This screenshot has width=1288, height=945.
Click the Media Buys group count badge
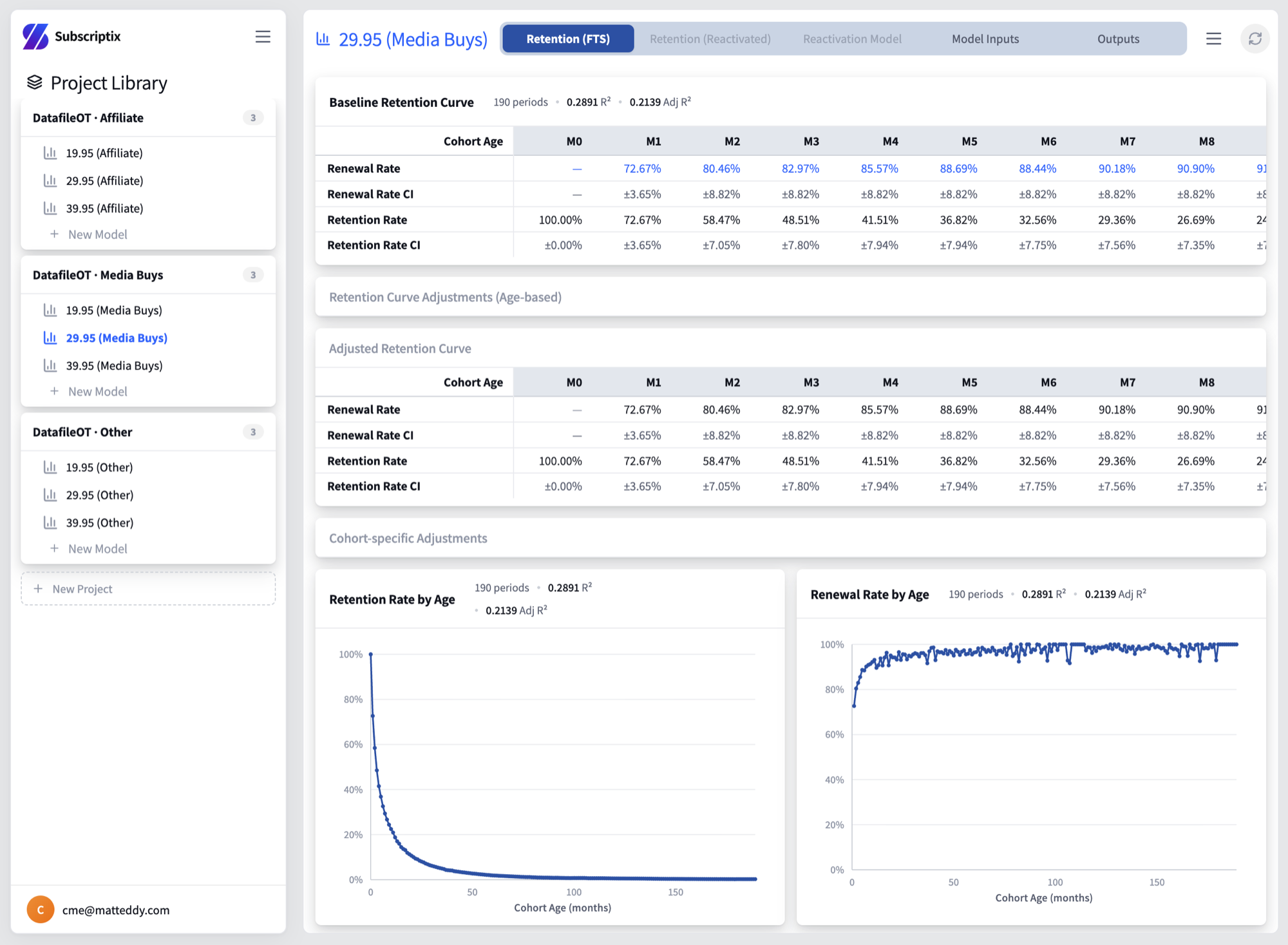pos(253,275)
